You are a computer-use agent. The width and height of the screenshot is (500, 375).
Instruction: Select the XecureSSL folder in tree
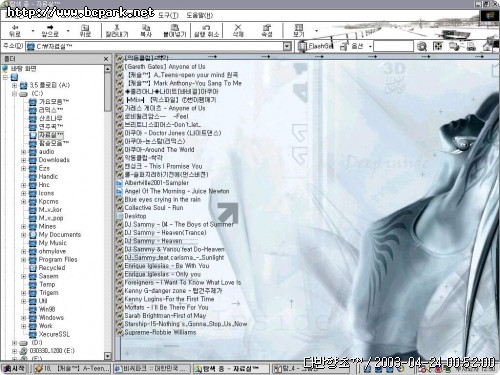pyautogui.click(x=54, y=334)
